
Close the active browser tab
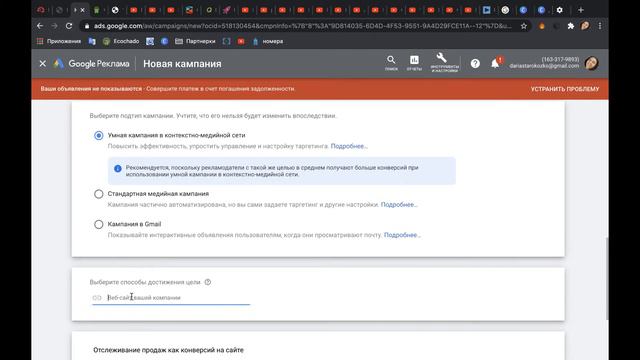pyautogui.click(x=82, y=10)
